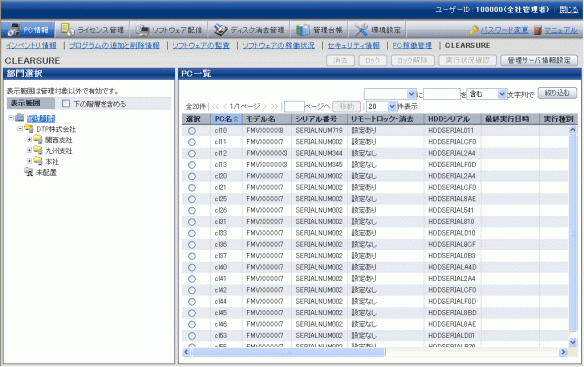Select radio button for PC cl46
This screenshot has height=367, width=584.
192,325
